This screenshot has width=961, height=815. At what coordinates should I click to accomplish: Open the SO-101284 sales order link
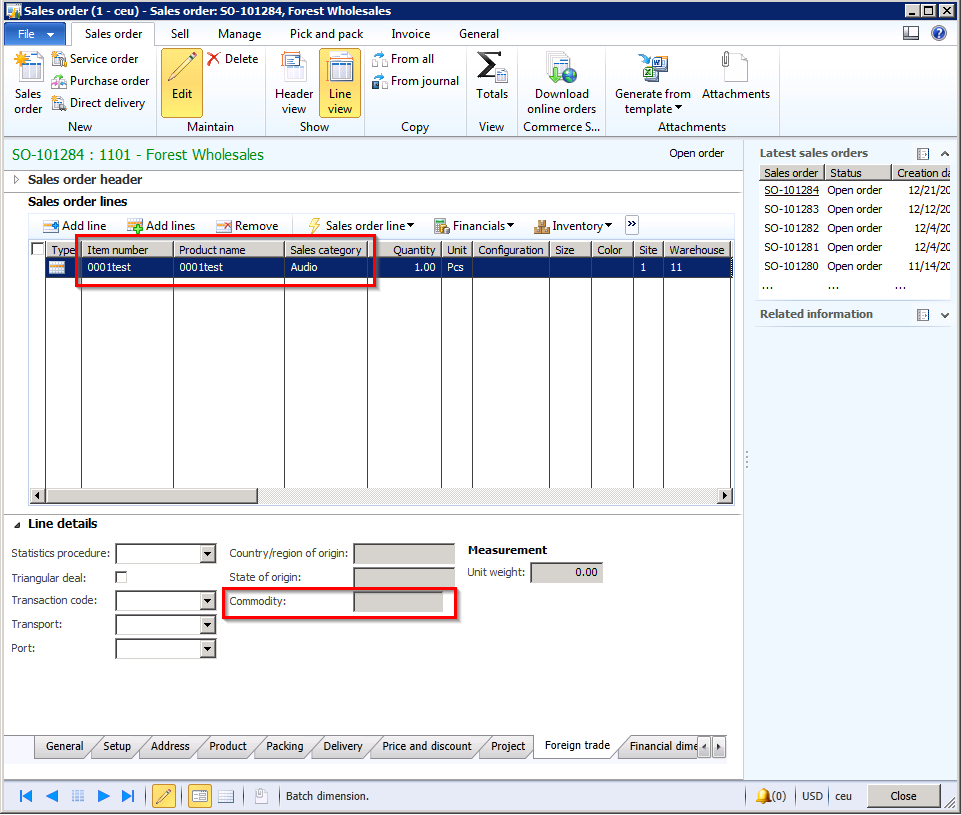(790, 190)
